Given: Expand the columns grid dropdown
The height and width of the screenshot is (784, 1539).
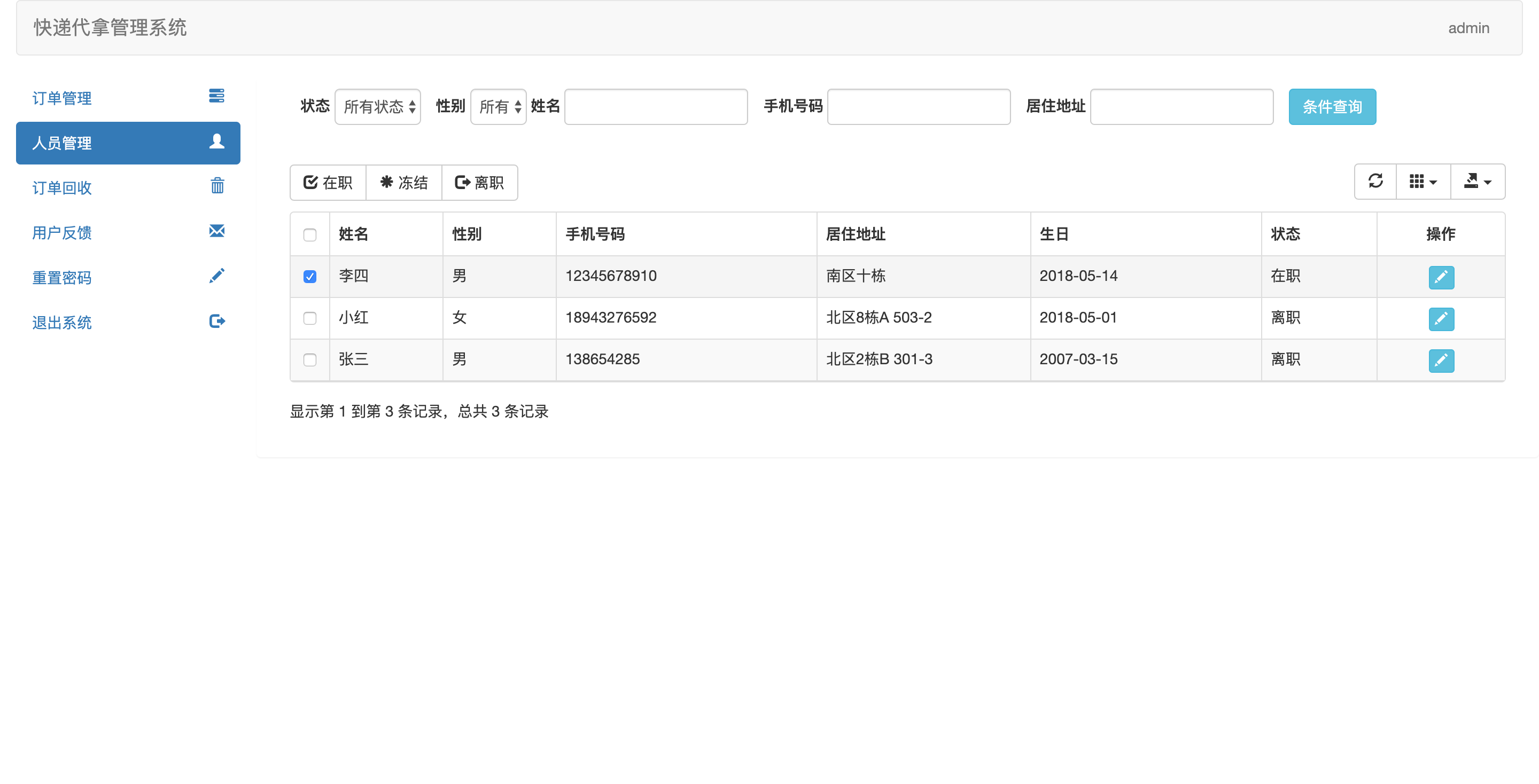Looking at the screenshot, I should (1423, 182).
